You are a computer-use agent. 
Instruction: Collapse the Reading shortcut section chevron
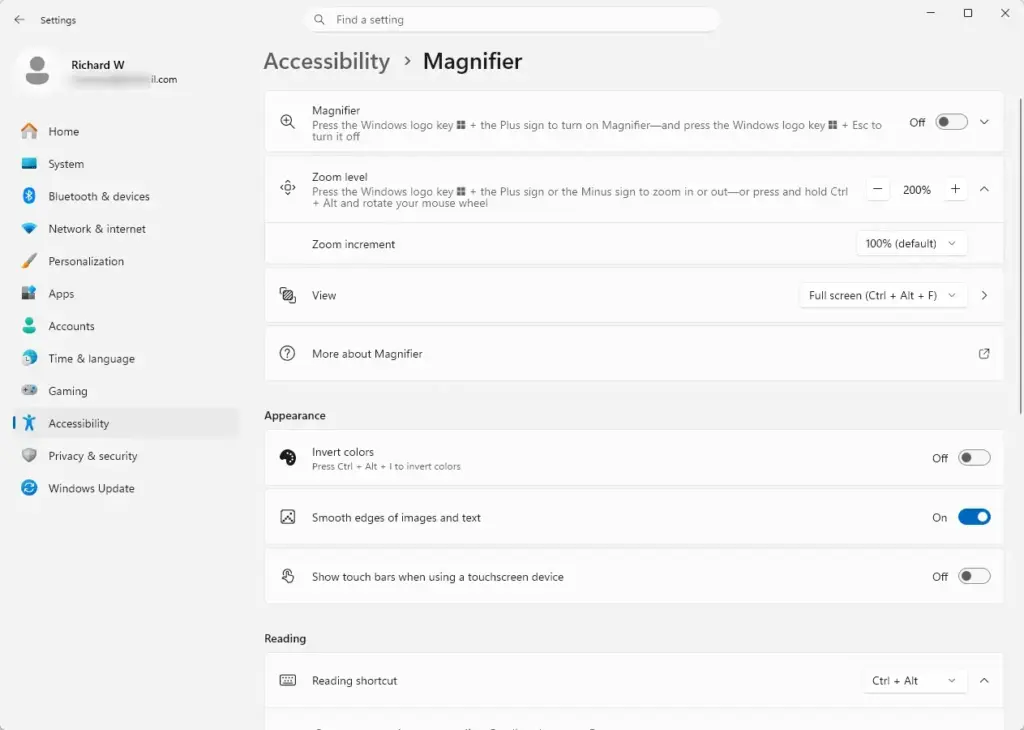pos(984,680)
